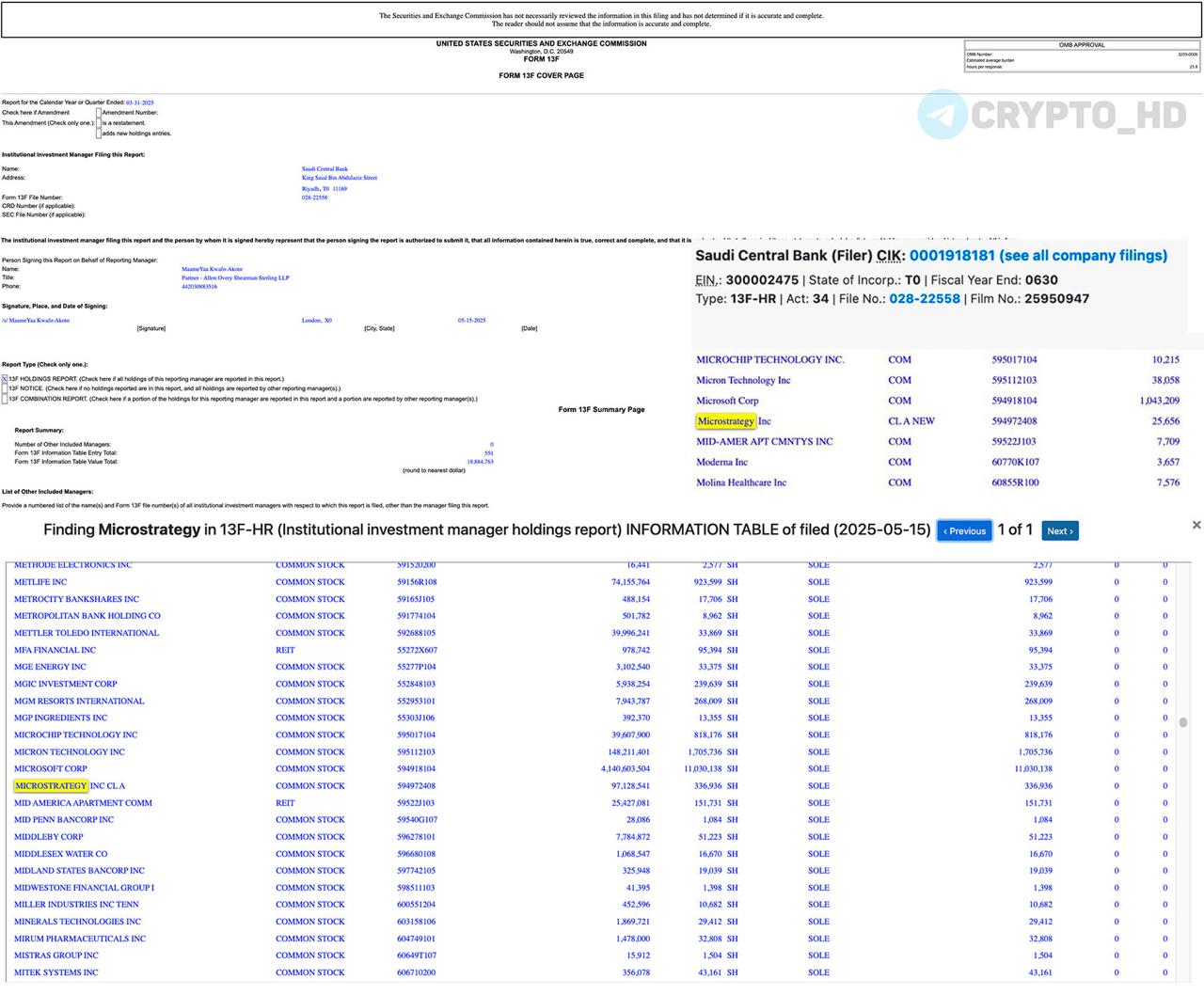Click MFA FINANCIAL INC entry

55,650
